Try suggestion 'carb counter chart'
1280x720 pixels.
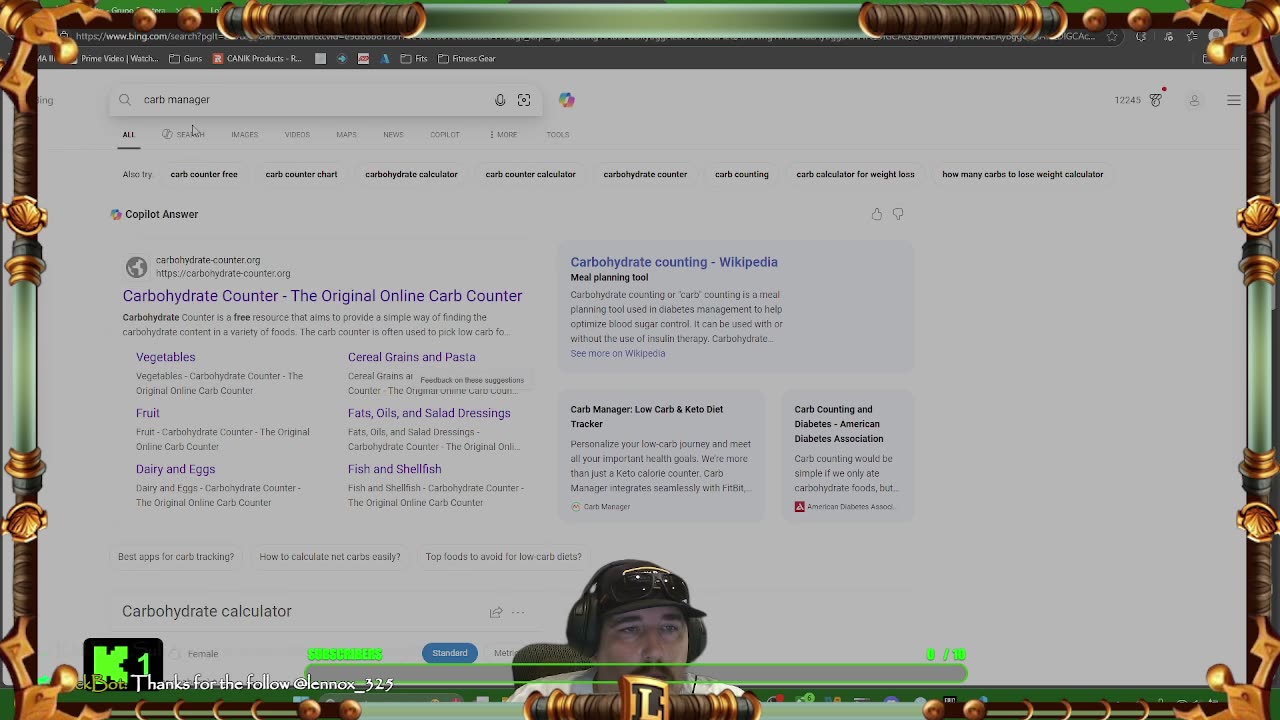coord(301,174)
